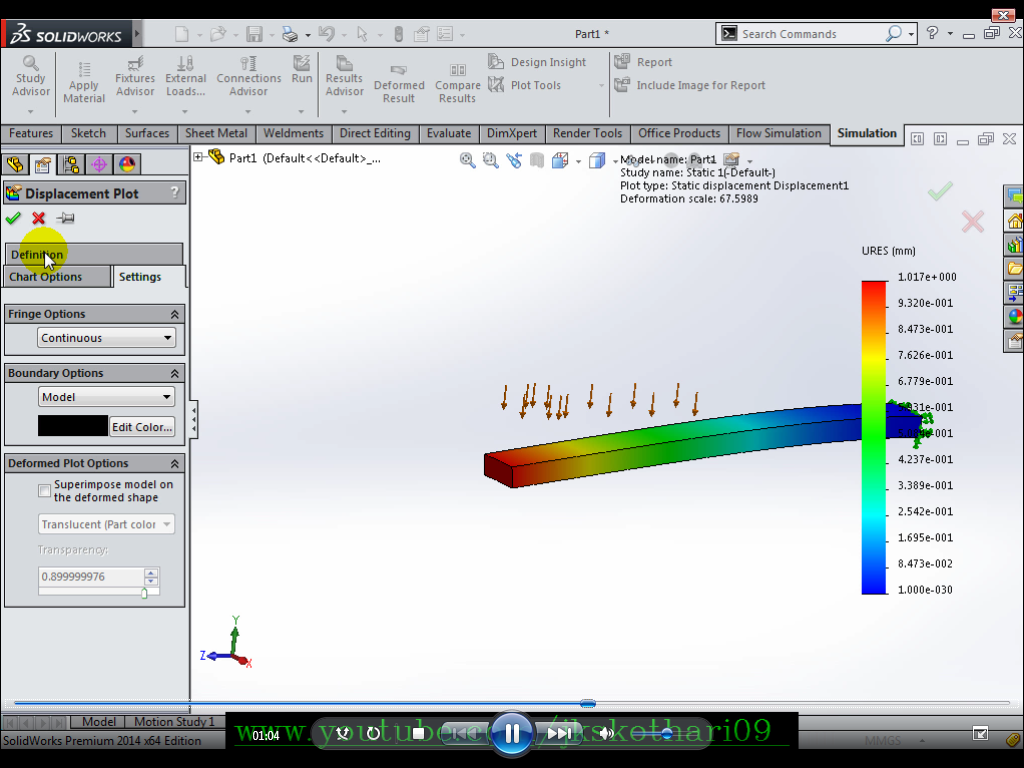Click the Edit Color button
Viewport: 1024px width, 768px height.
tap(141, 426)
